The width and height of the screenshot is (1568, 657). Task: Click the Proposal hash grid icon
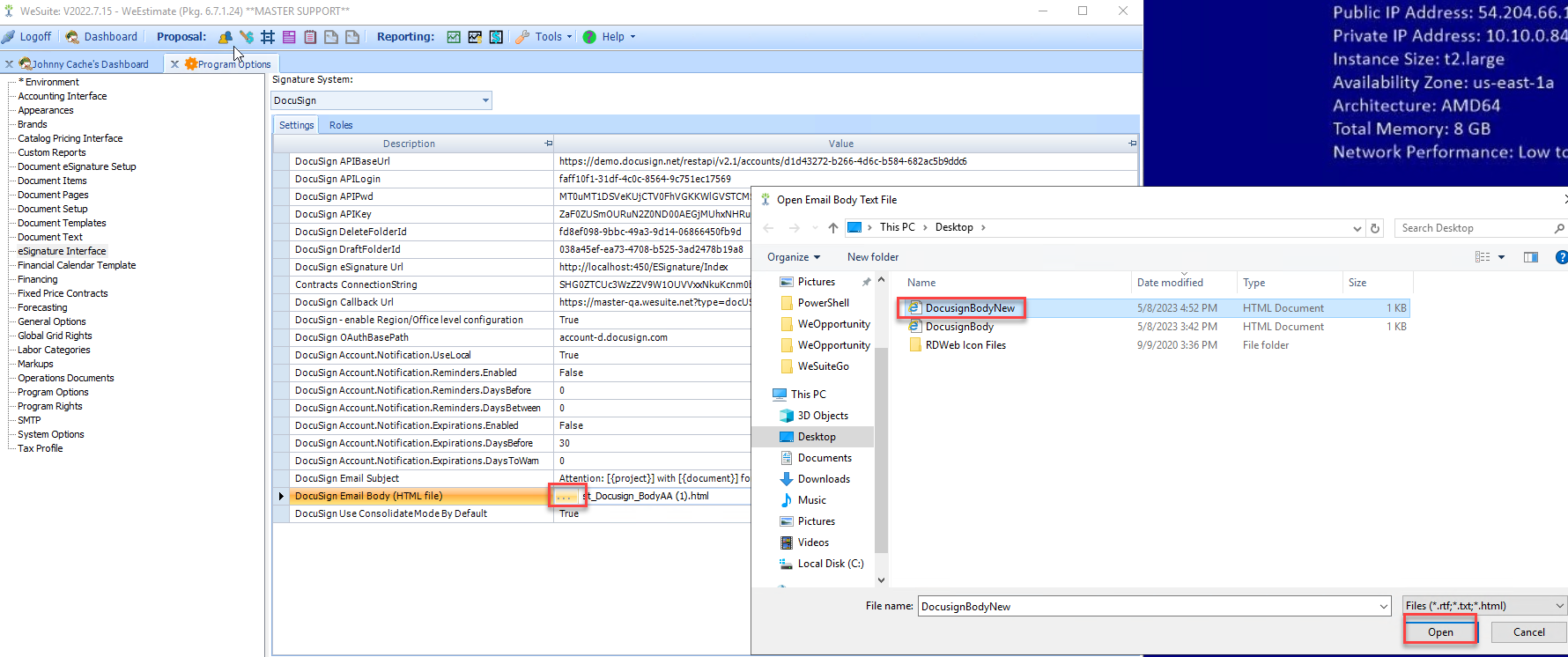pos(268,37)
